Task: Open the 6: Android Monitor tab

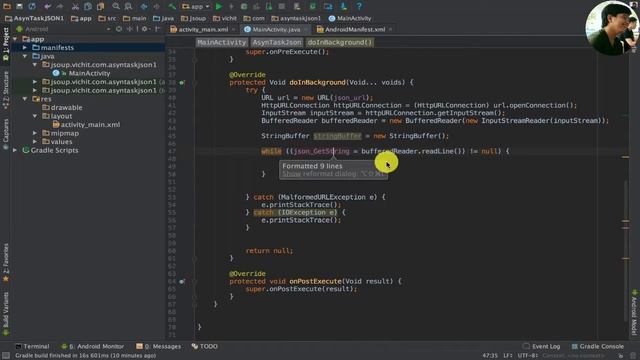Action: (93, 347)
